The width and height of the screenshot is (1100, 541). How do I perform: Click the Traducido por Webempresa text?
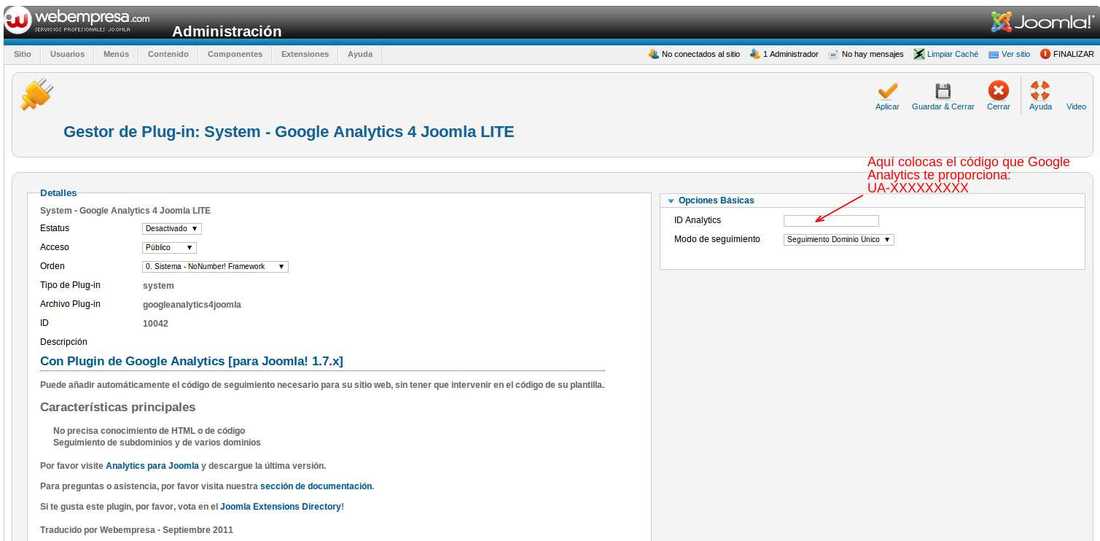[137, 530]
